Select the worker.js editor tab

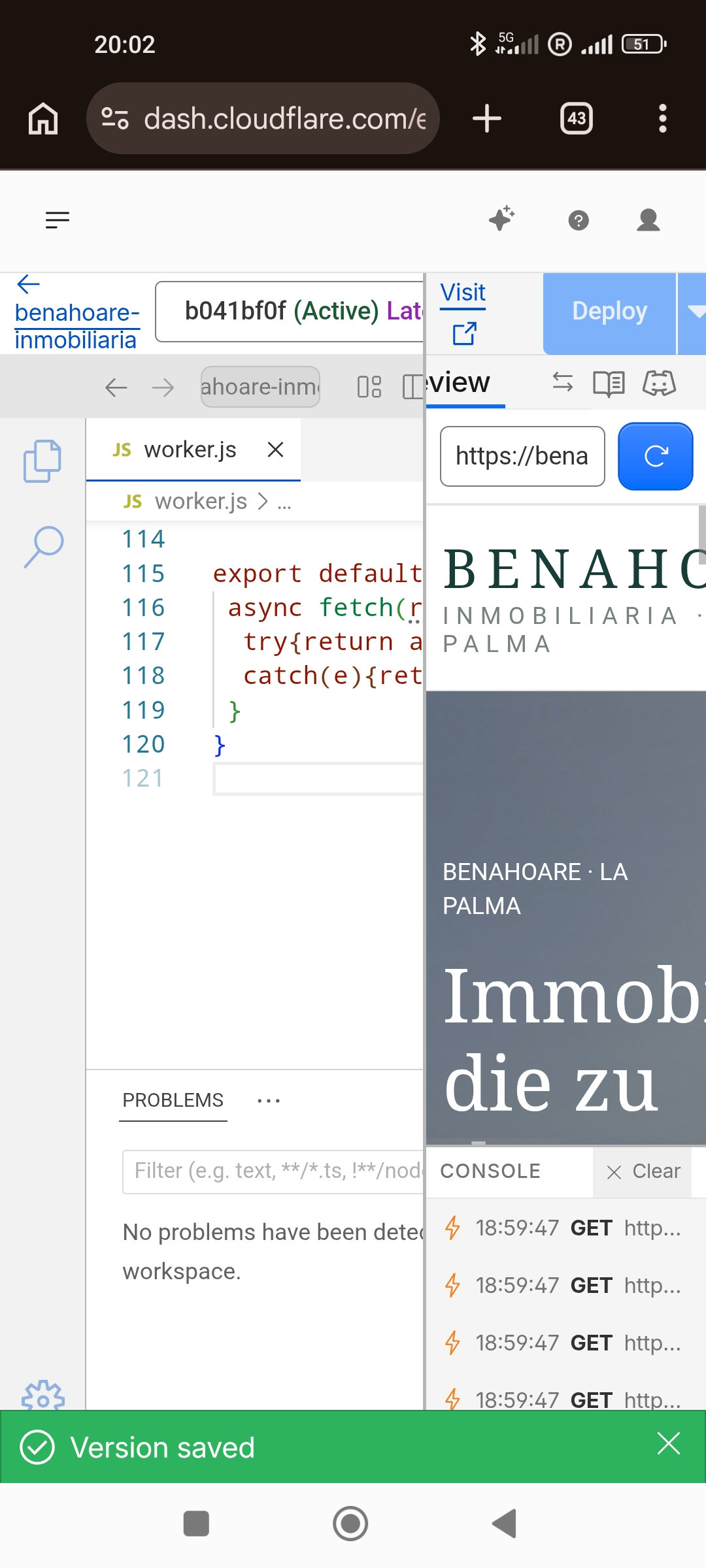point(190,449)
